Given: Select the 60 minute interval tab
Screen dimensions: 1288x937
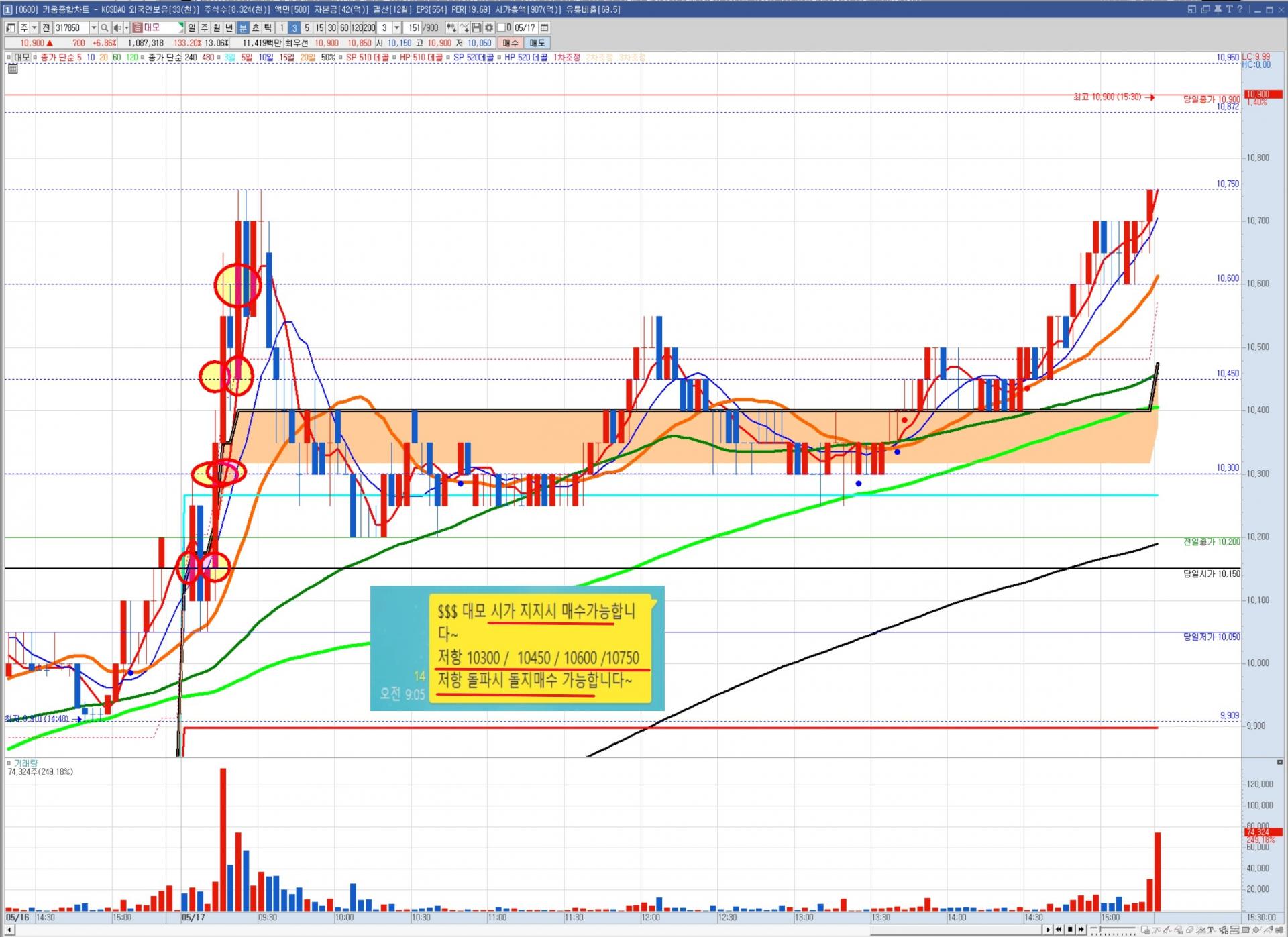Looking at the screenshot, I should point(344,27).
